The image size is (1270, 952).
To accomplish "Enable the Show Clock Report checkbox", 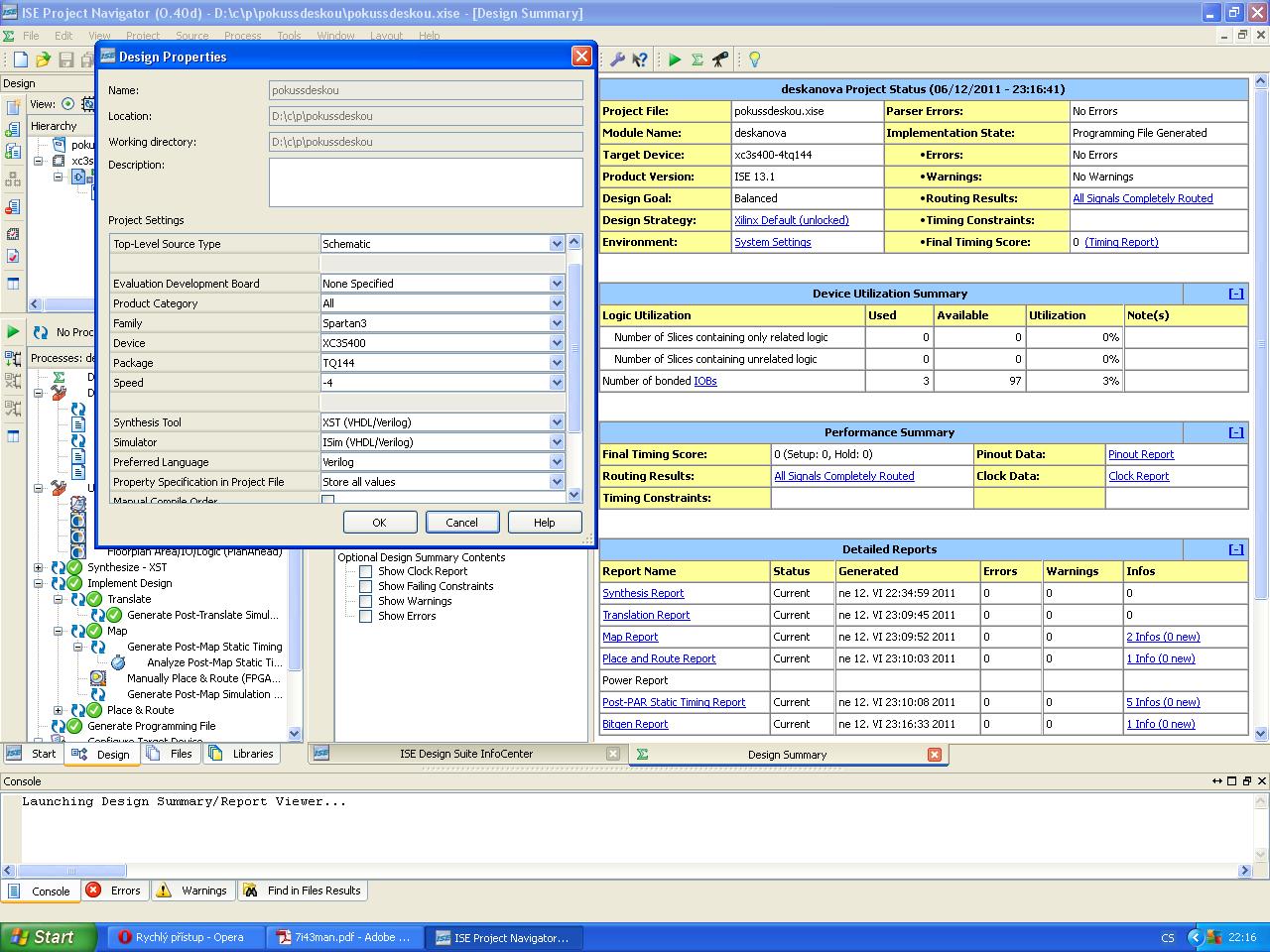I will tap(365, 572).
